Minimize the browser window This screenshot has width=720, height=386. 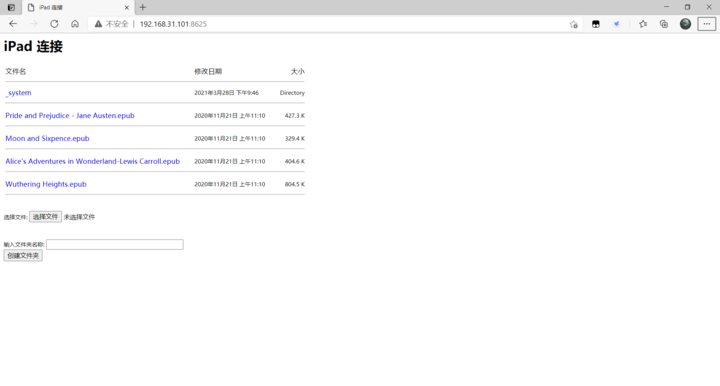click(x=666, y=7)
